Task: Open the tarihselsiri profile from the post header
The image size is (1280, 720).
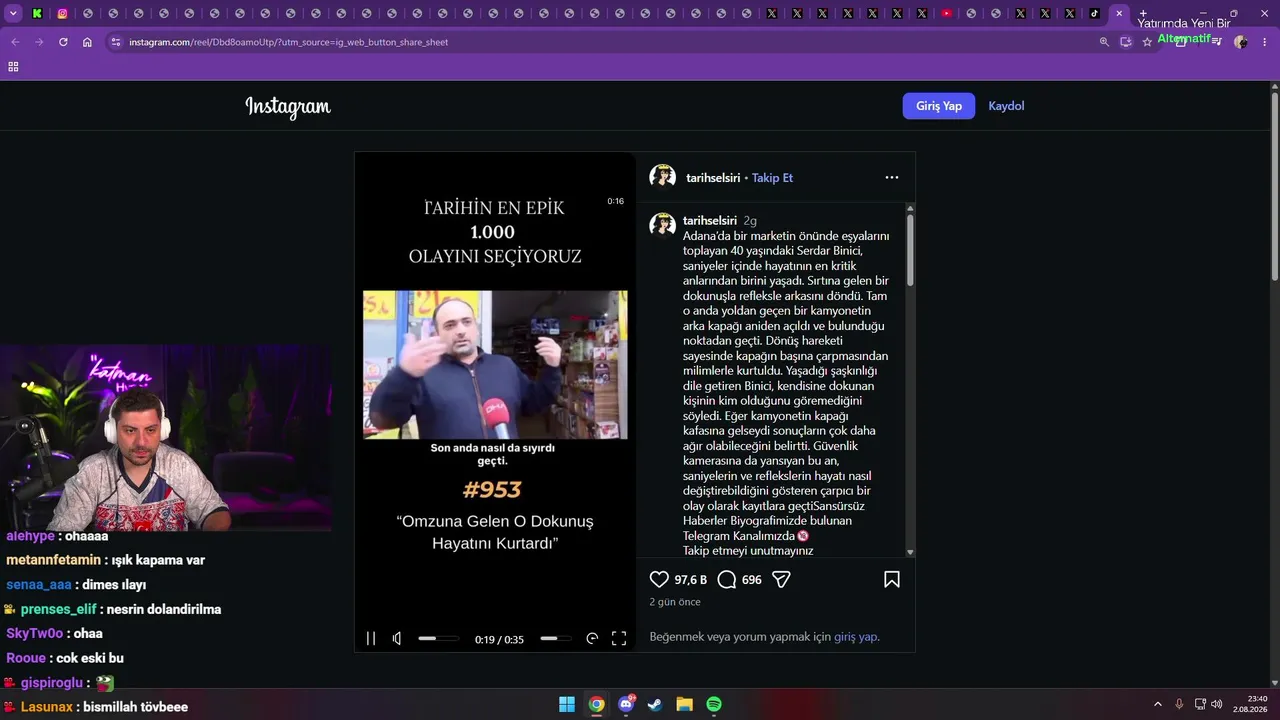Action: pyautogui.click(x=713, y=178)
